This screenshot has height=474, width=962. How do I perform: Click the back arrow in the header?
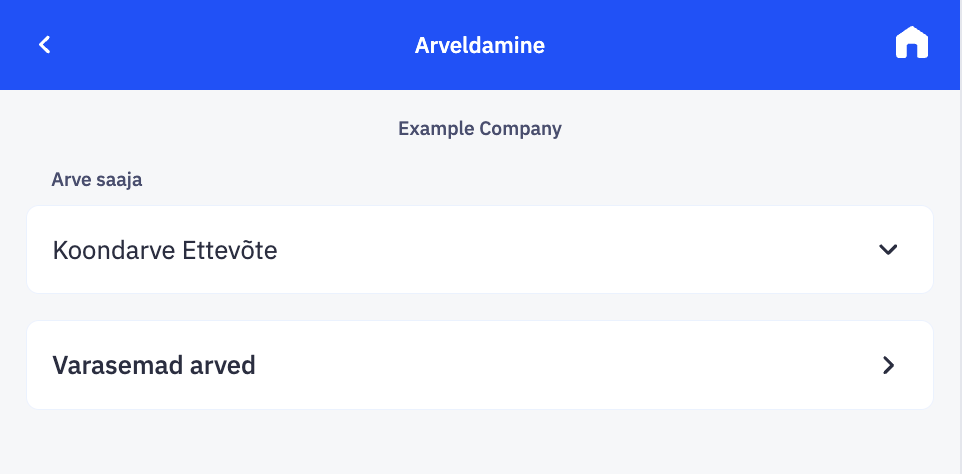45,45
